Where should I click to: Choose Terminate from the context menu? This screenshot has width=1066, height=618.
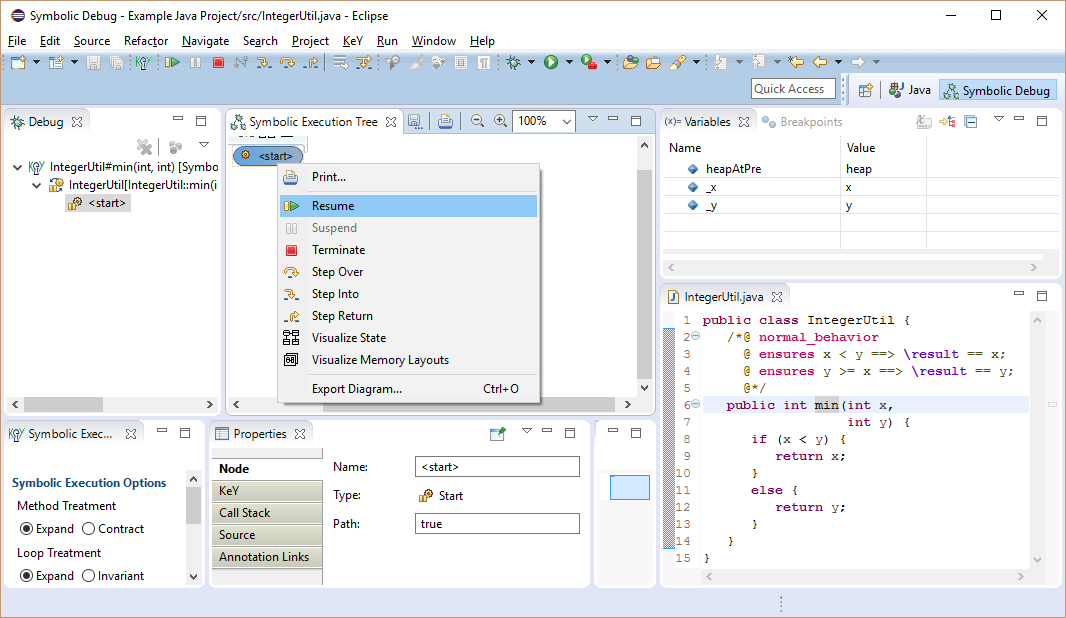point(409,250)
